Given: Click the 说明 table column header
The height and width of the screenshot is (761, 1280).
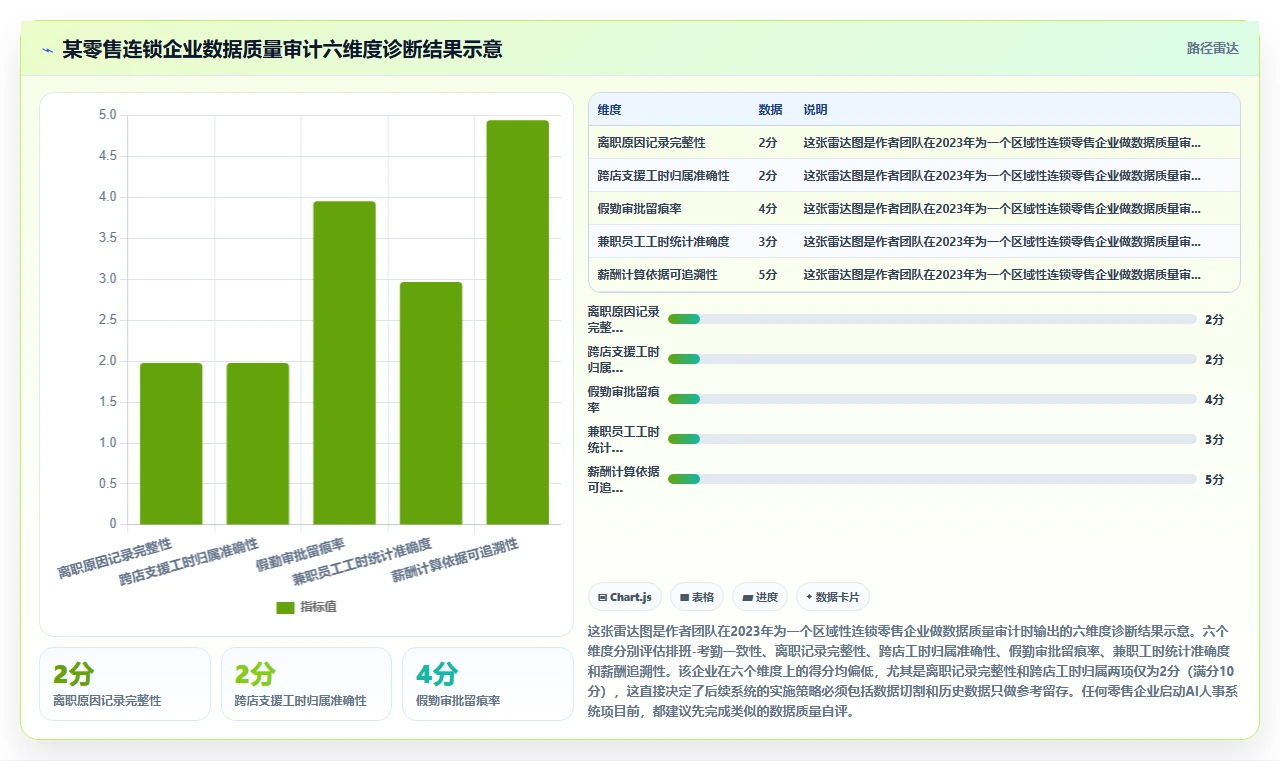Looking at the screenshot, I should click(x=815, y=110).
